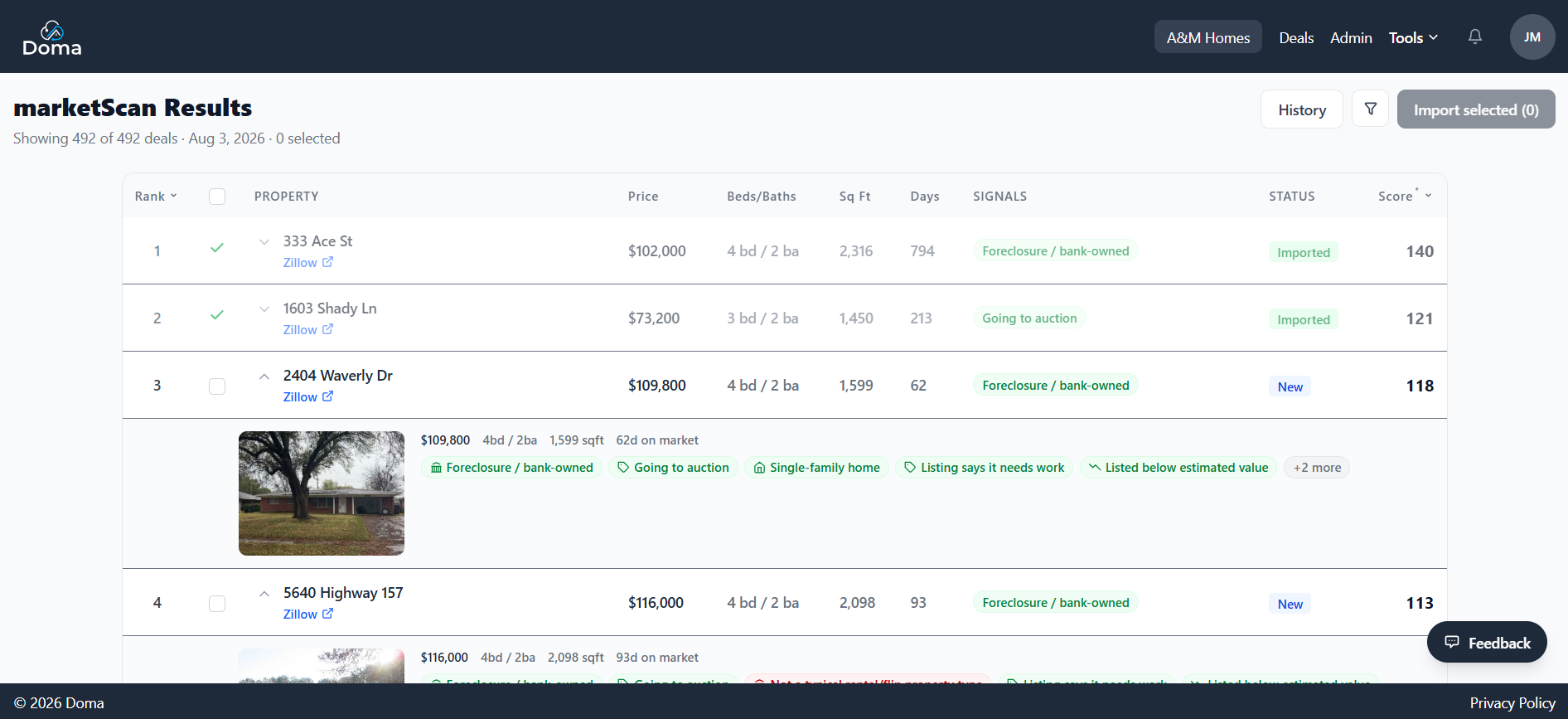Click Single-family home tag
Screen dimensions: 1568x719
coord(816,468)
